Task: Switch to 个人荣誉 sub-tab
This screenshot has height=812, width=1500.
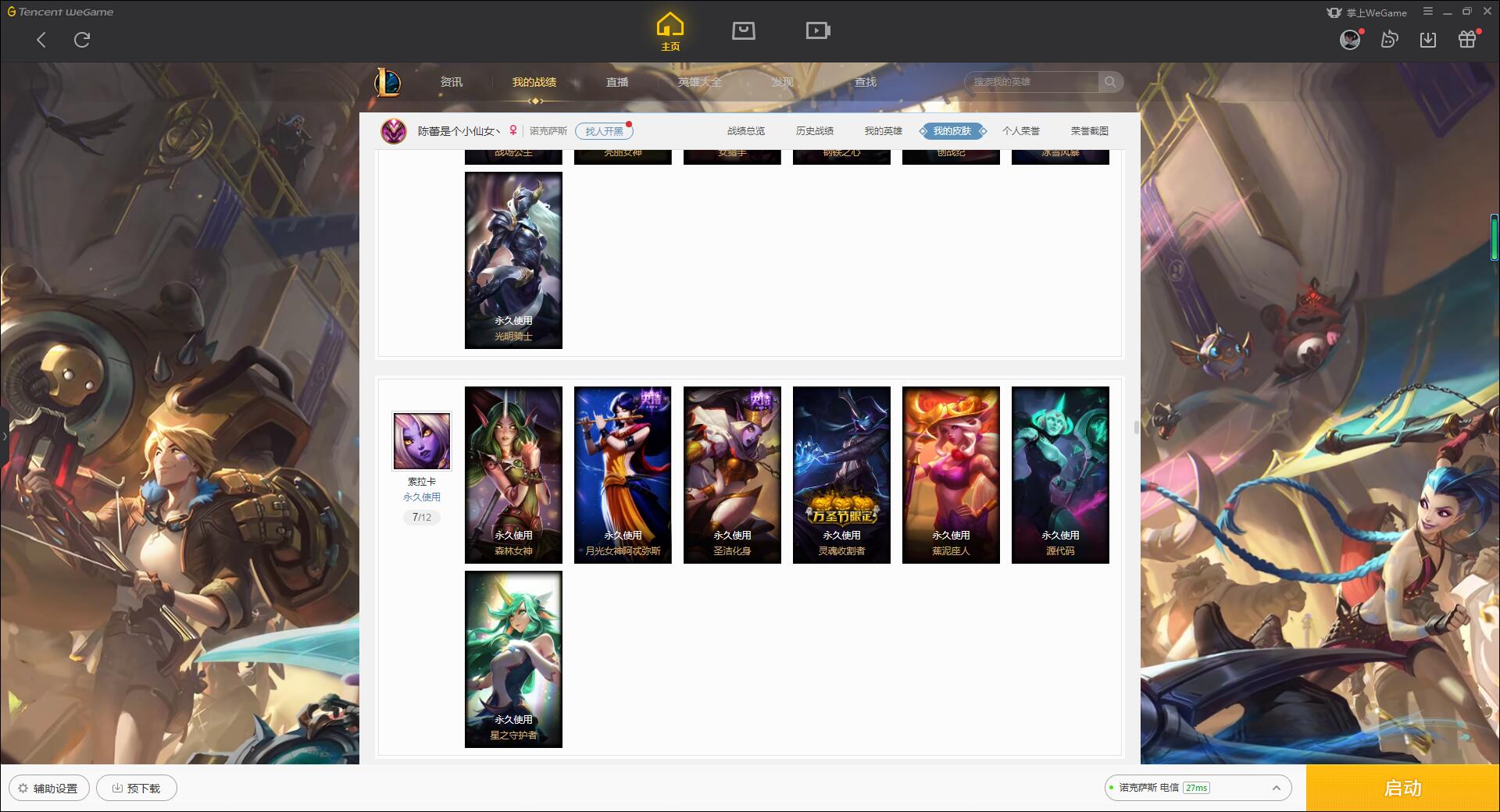Action: pyautogui.click(x=1021, y=131)
